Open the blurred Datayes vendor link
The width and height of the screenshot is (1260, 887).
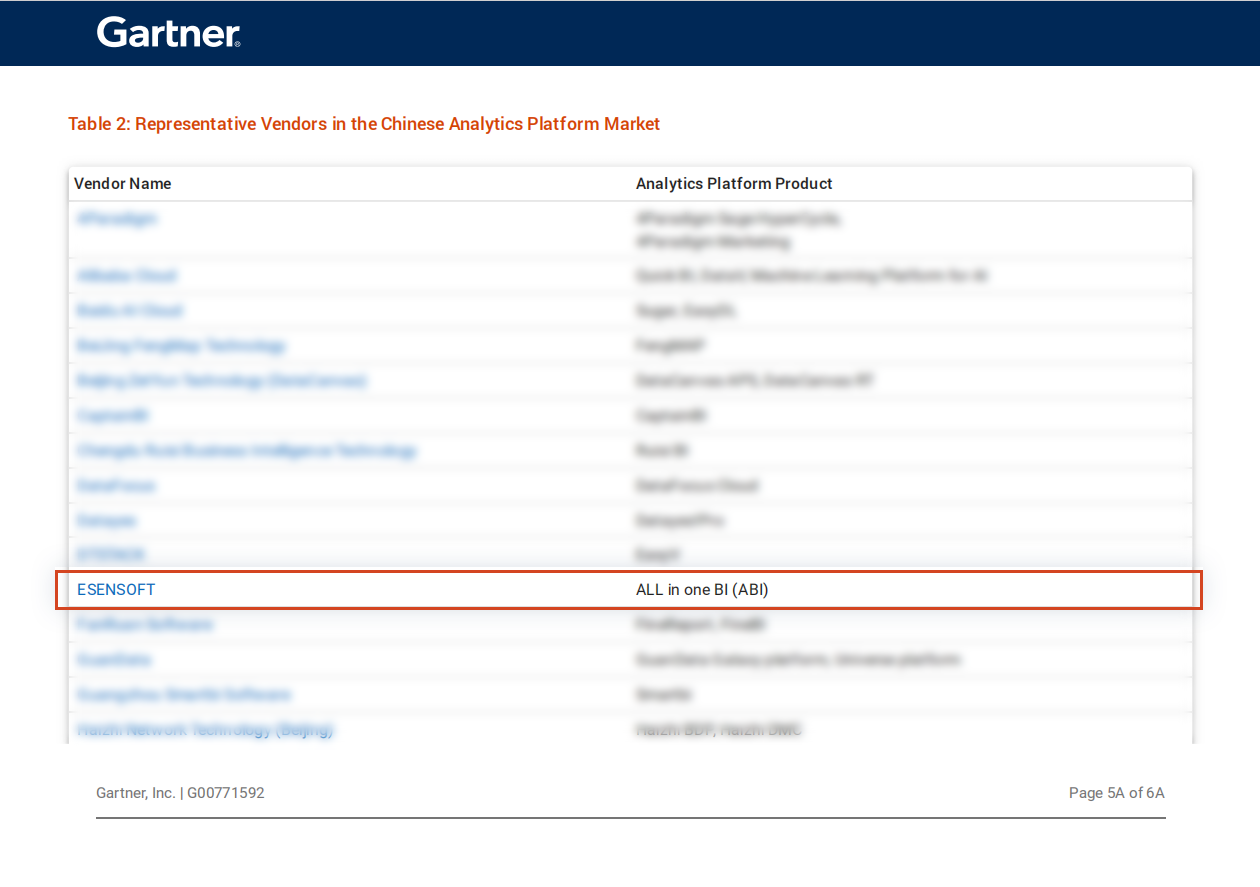[106, 521]
